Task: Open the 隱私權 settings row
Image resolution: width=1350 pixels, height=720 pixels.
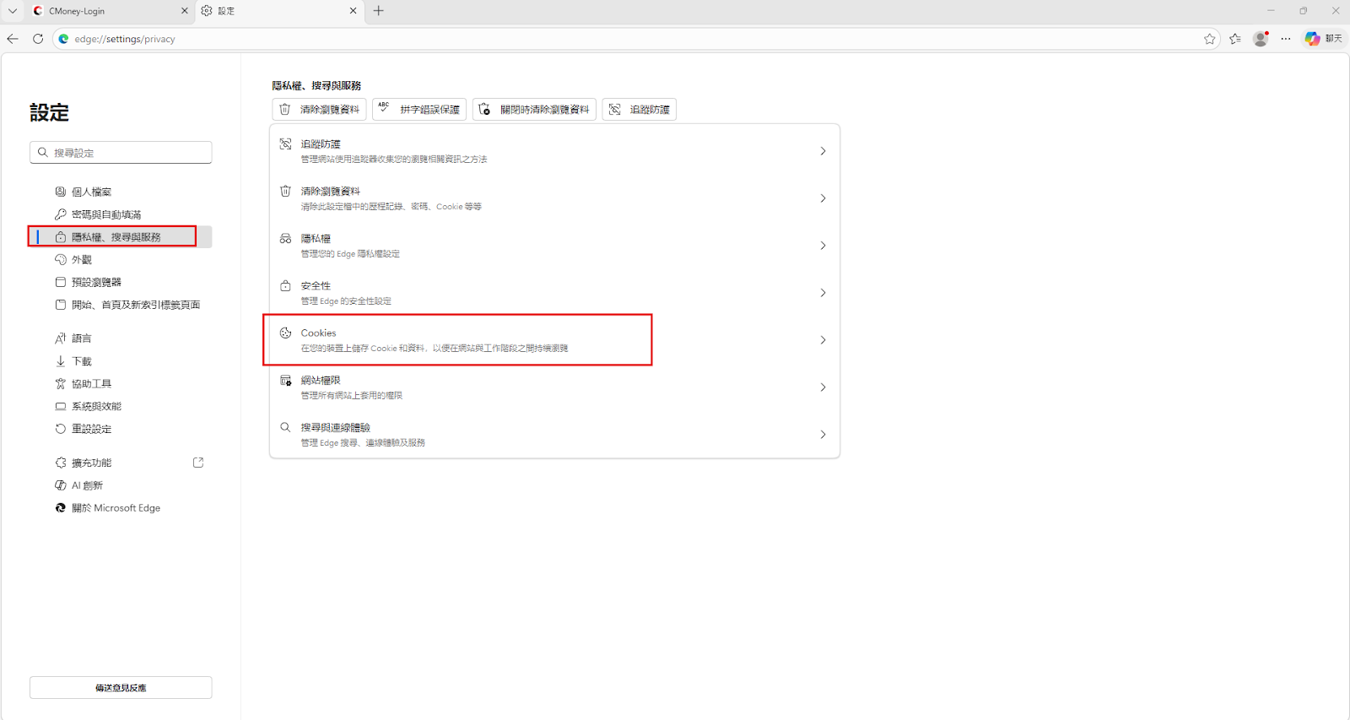Action: 555,245
